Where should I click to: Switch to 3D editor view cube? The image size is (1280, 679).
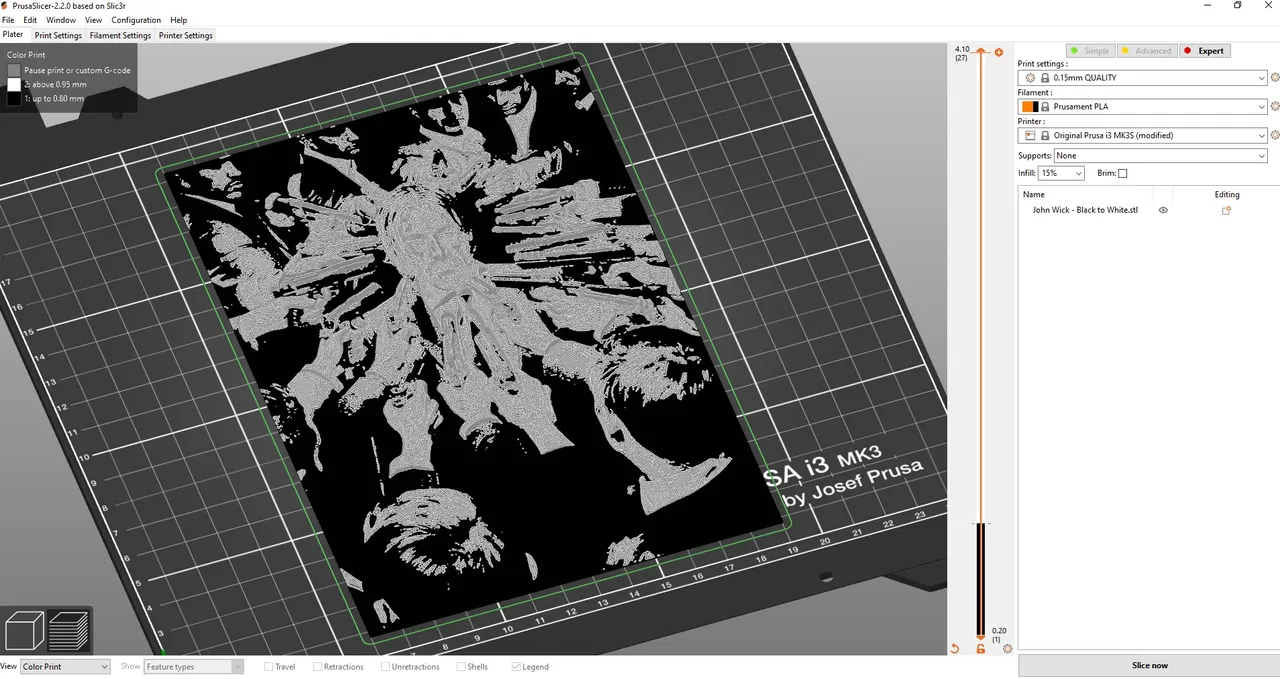[x=25, y=631]
